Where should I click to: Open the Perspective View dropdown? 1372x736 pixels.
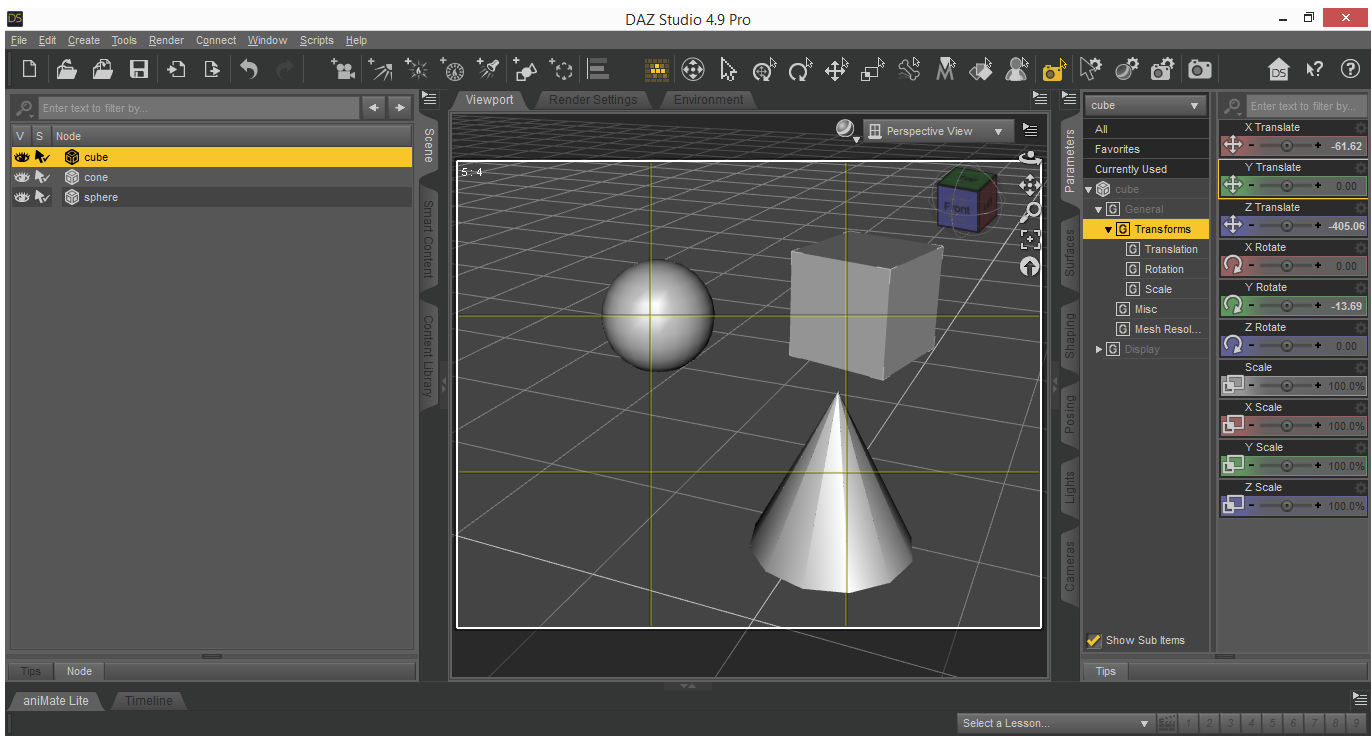coord(937,131)
